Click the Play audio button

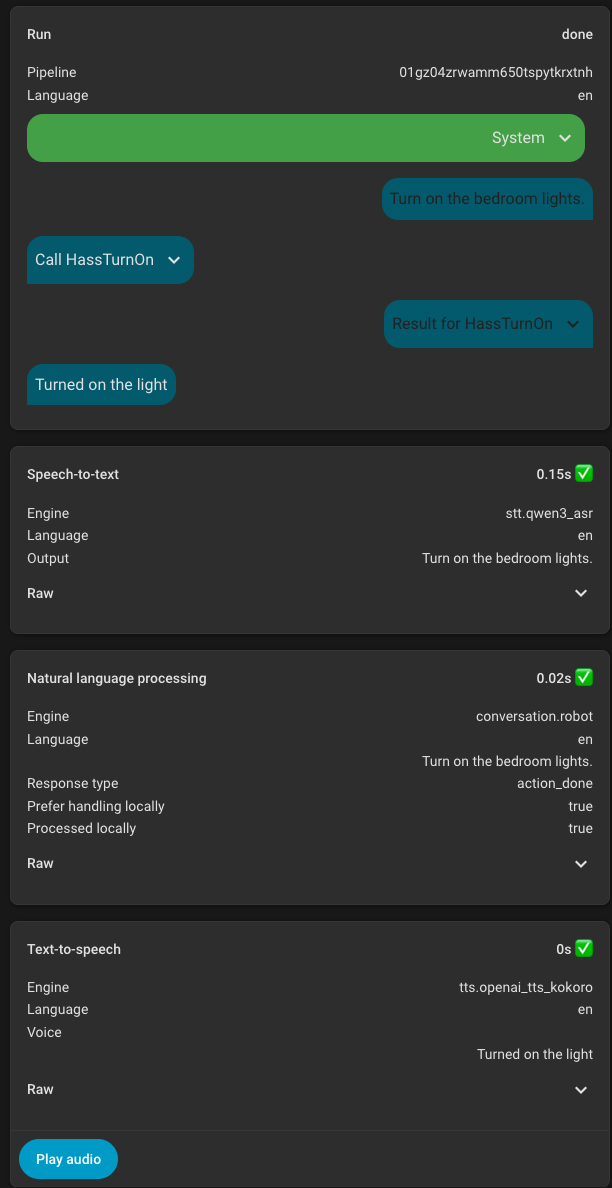68,1159
